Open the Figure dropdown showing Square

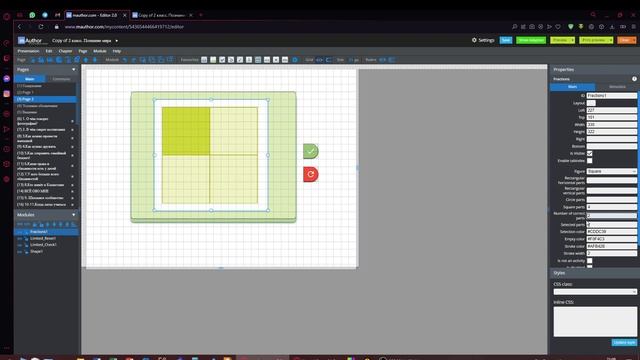click(x=611, y=171)
